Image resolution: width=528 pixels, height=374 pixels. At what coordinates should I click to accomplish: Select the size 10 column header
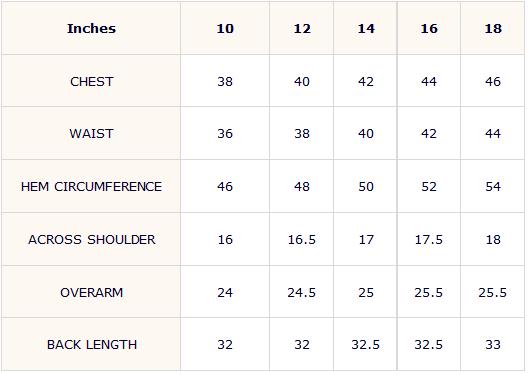(x=225, y=29)
